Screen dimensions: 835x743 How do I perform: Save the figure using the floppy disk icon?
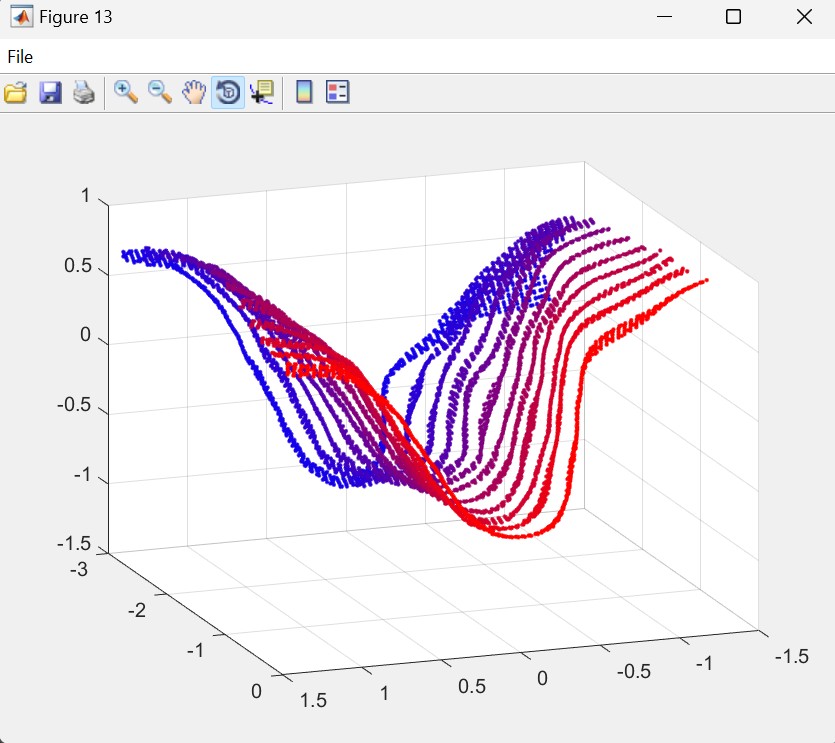coord(50,93)
